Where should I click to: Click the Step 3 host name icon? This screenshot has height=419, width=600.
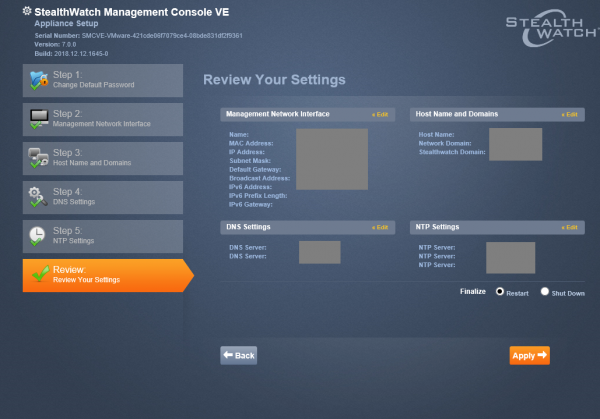coord(38,157)
